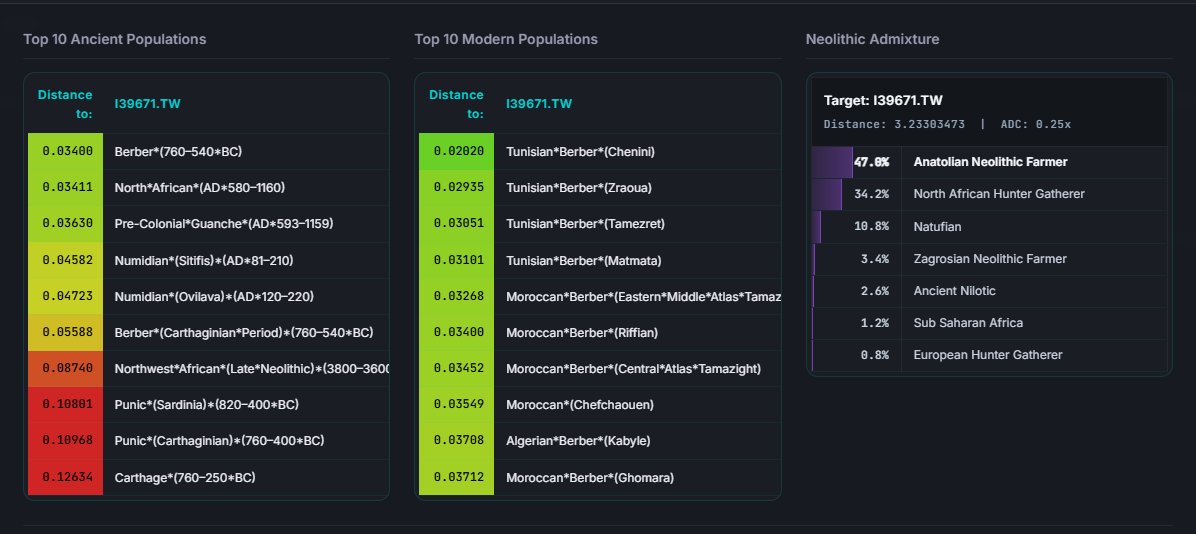
Task: Click the 0.02935 Zraoua distance cell
Action: [x=457, y=188]
